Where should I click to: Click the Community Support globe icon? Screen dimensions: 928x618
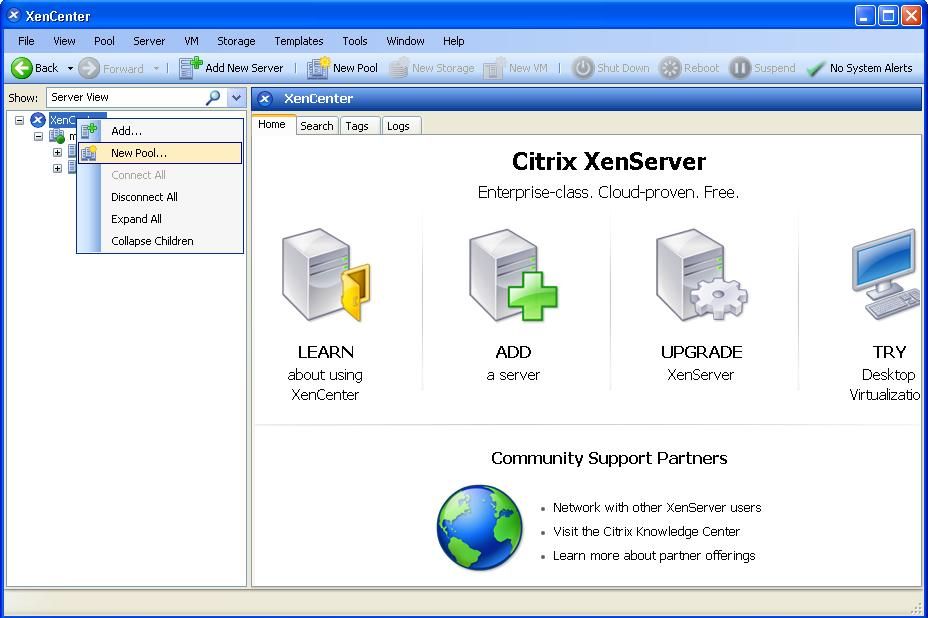(479, 527)
